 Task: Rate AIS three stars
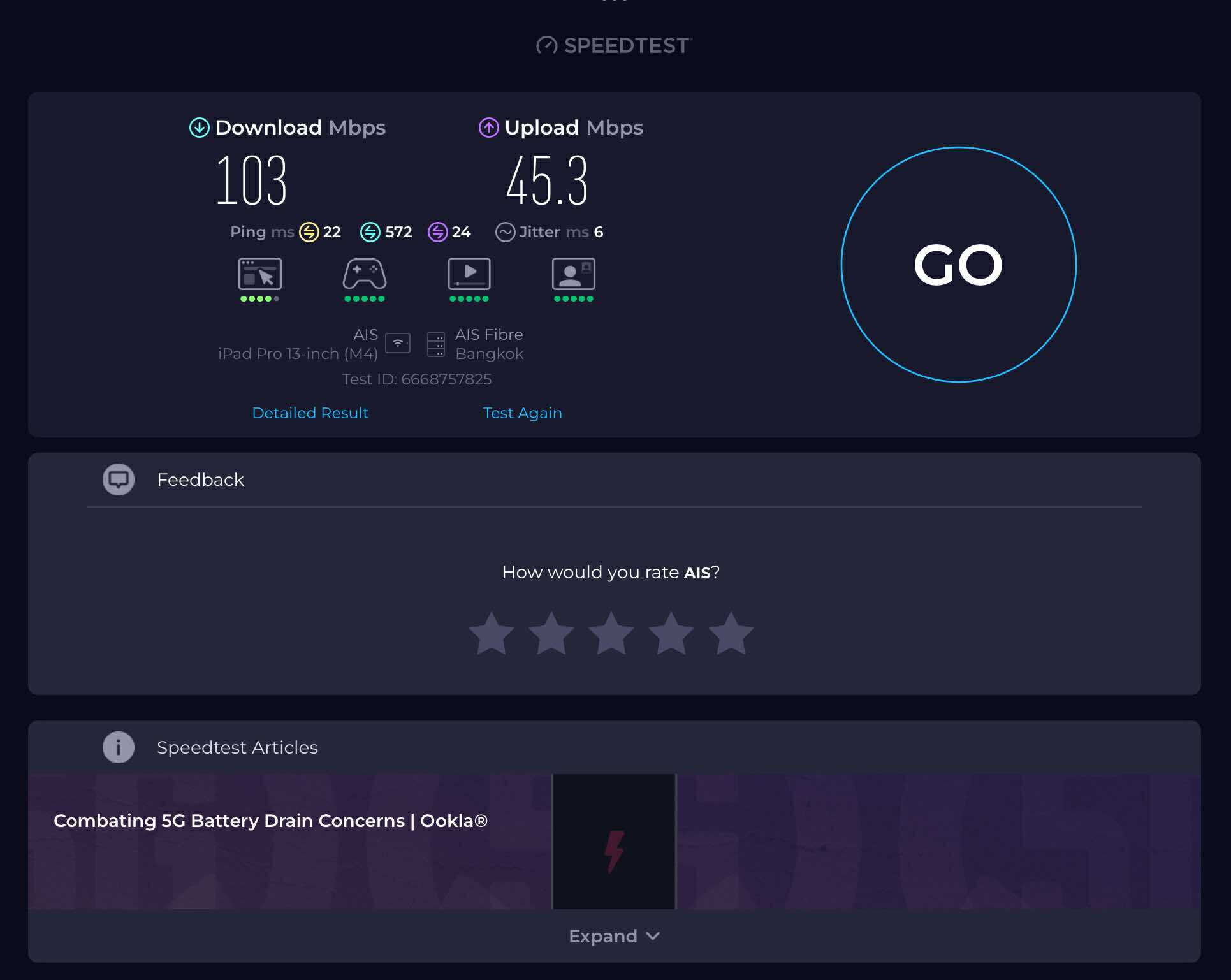(611, 634)
